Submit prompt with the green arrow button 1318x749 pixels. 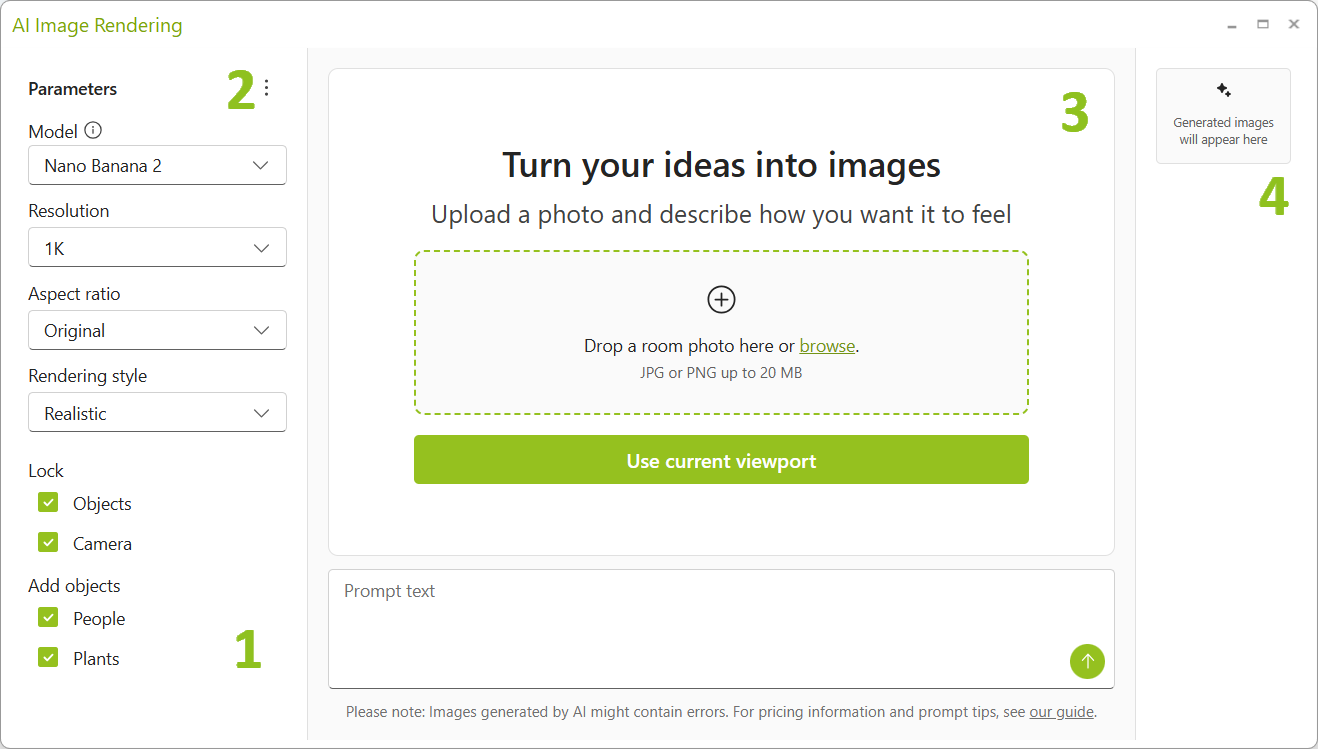[x=1087, y=661]
